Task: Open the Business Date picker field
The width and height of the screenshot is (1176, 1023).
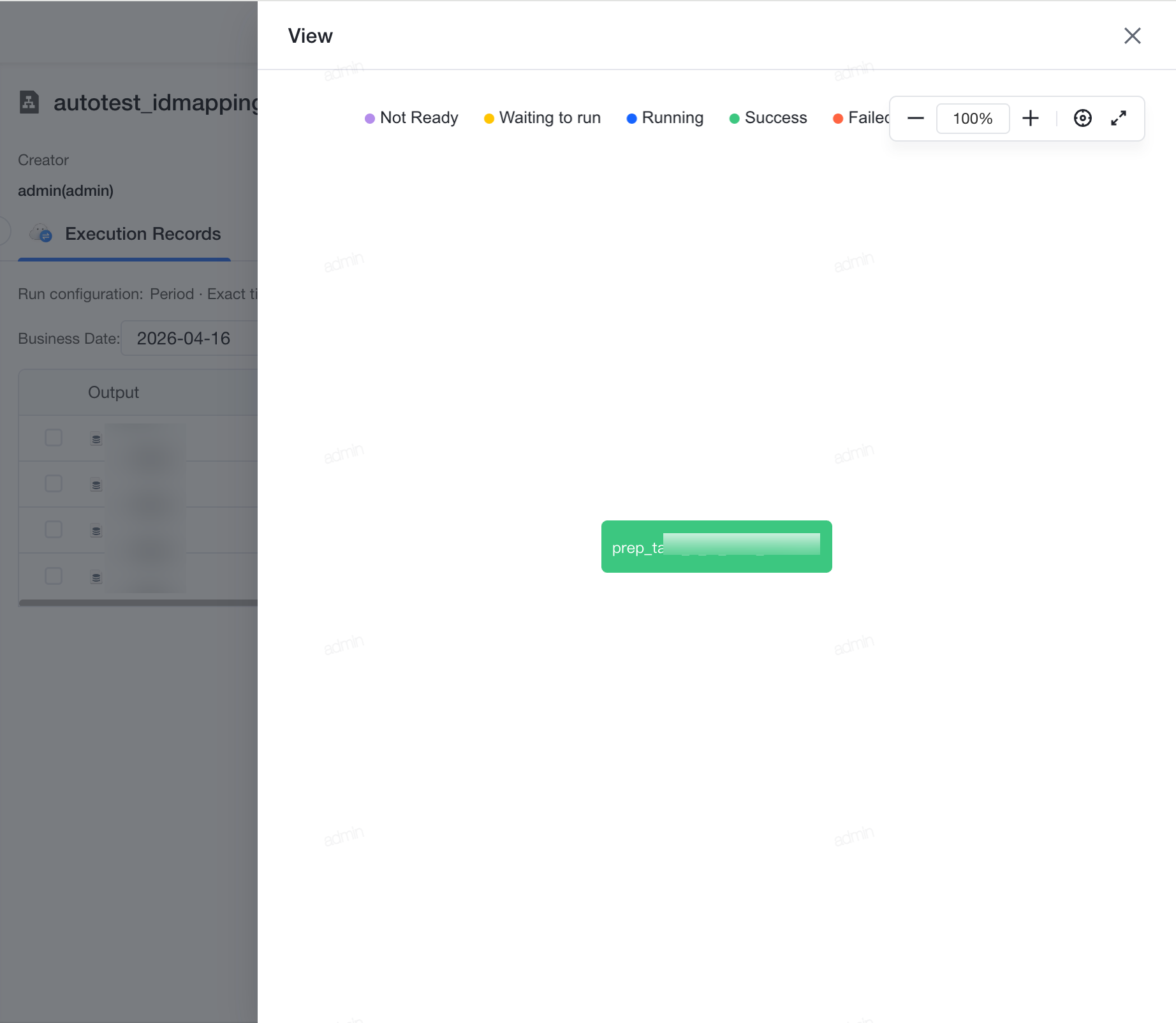Action: (189, 339)
